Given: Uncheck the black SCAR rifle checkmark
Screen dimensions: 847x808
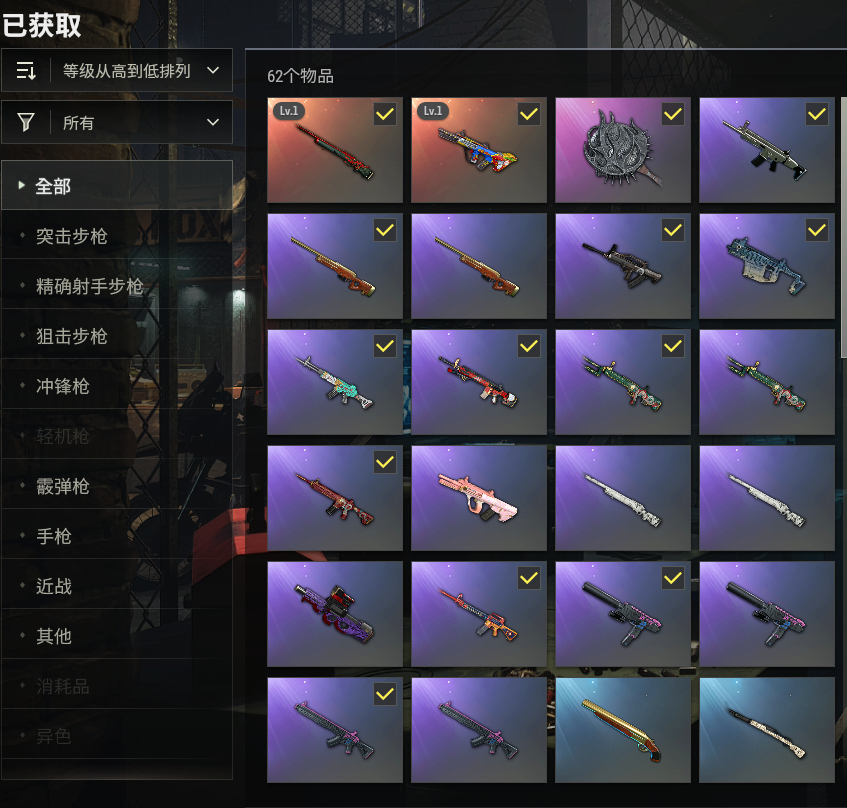Looking at the screenshot, I should tap(817, 115).
